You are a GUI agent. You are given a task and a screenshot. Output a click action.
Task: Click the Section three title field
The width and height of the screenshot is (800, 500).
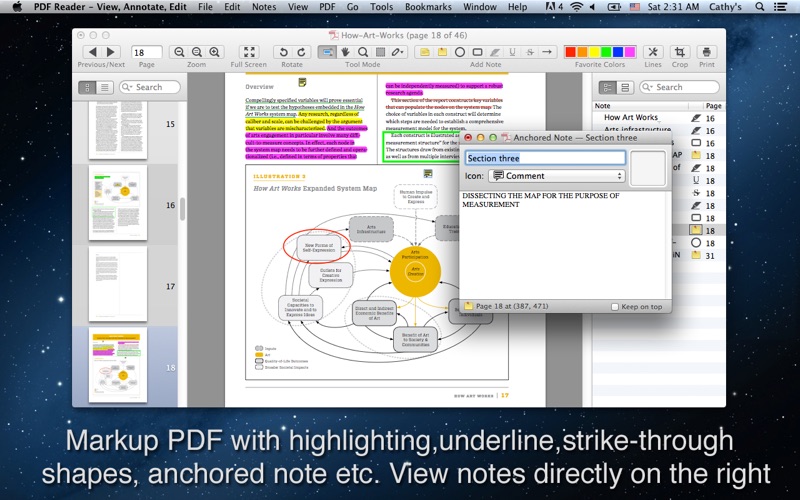tap(545, 158)
